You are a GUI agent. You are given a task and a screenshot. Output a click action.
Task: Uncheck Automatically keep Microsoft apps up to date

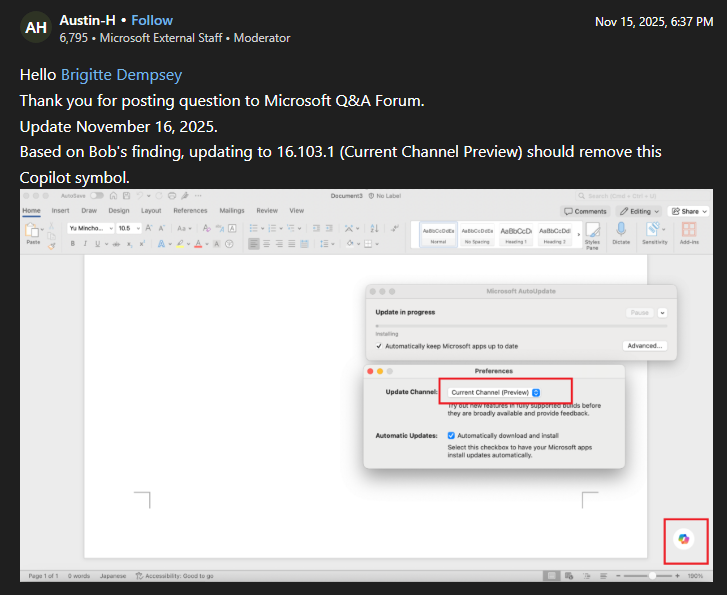[379, 346]
